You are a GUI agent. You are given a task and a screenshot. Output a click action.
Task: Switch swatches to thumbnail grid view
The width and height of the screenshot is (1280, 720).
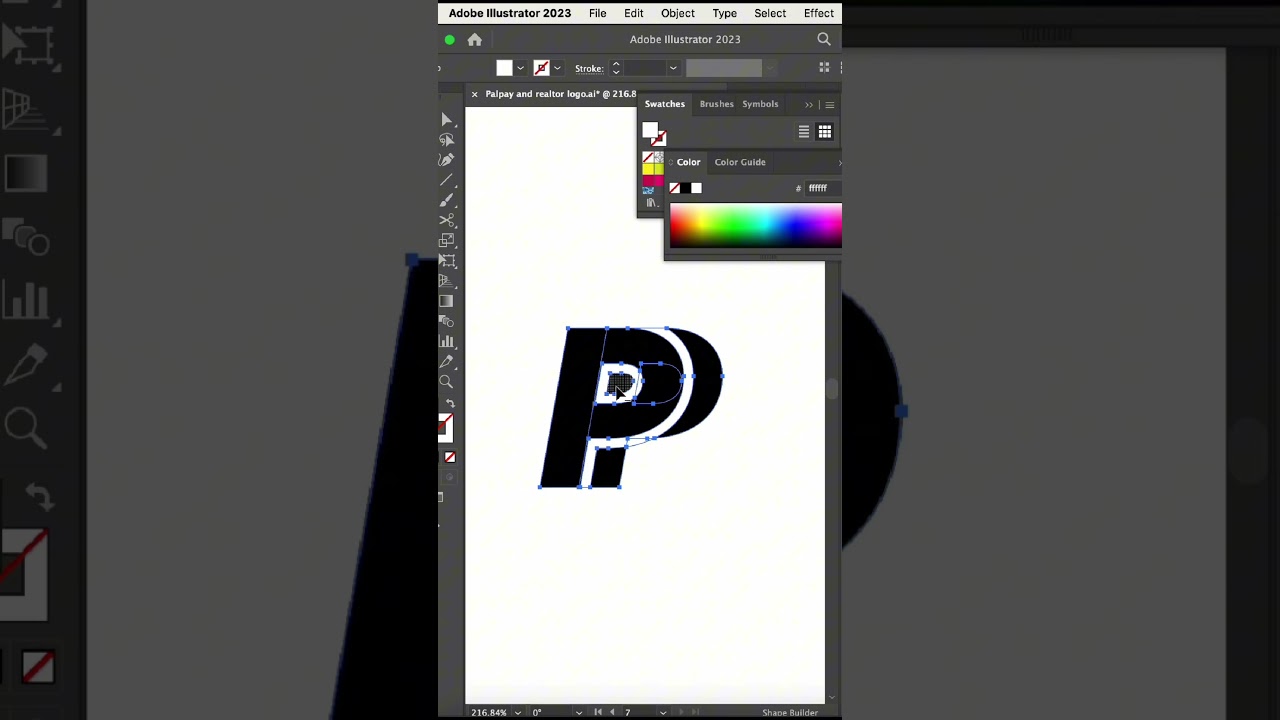pos(825,132)
